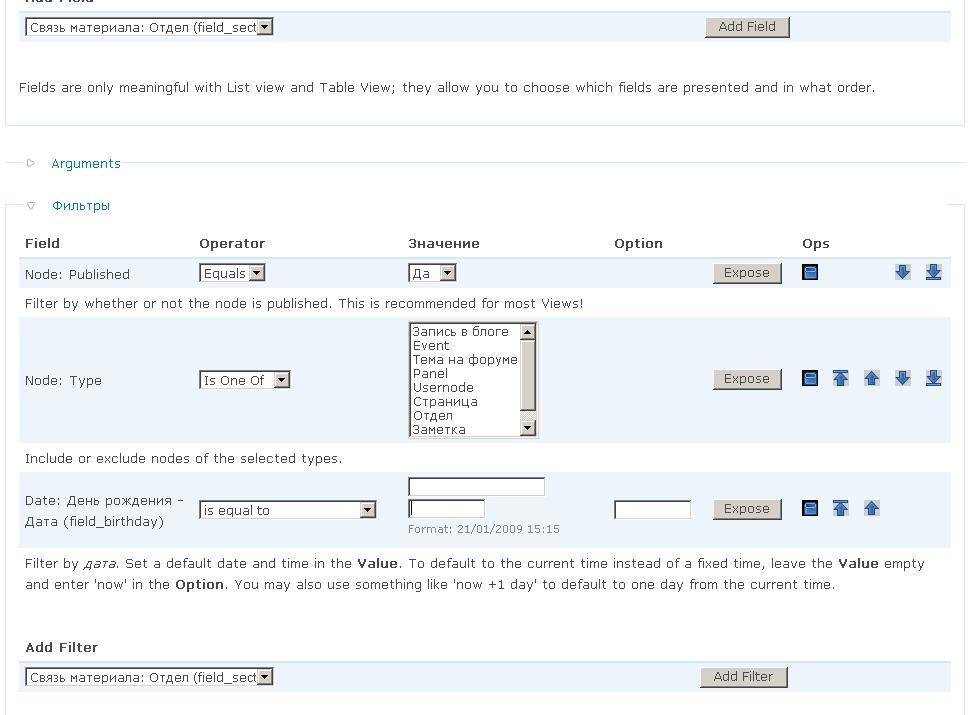The height and width of the screenshot is (715, 969).
Task: Click the 'Operator' column header
Action: 232,243
